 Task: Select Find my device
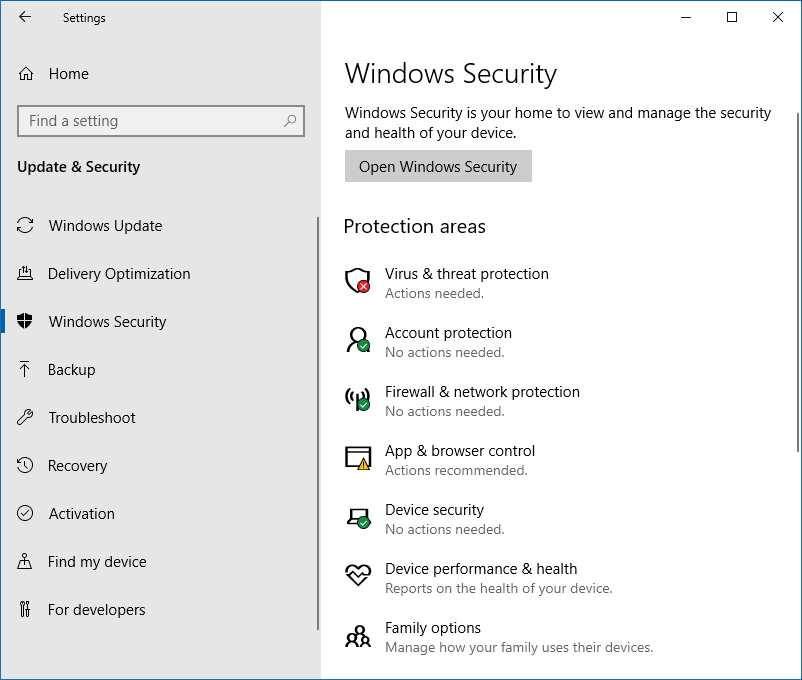[94, 561]
